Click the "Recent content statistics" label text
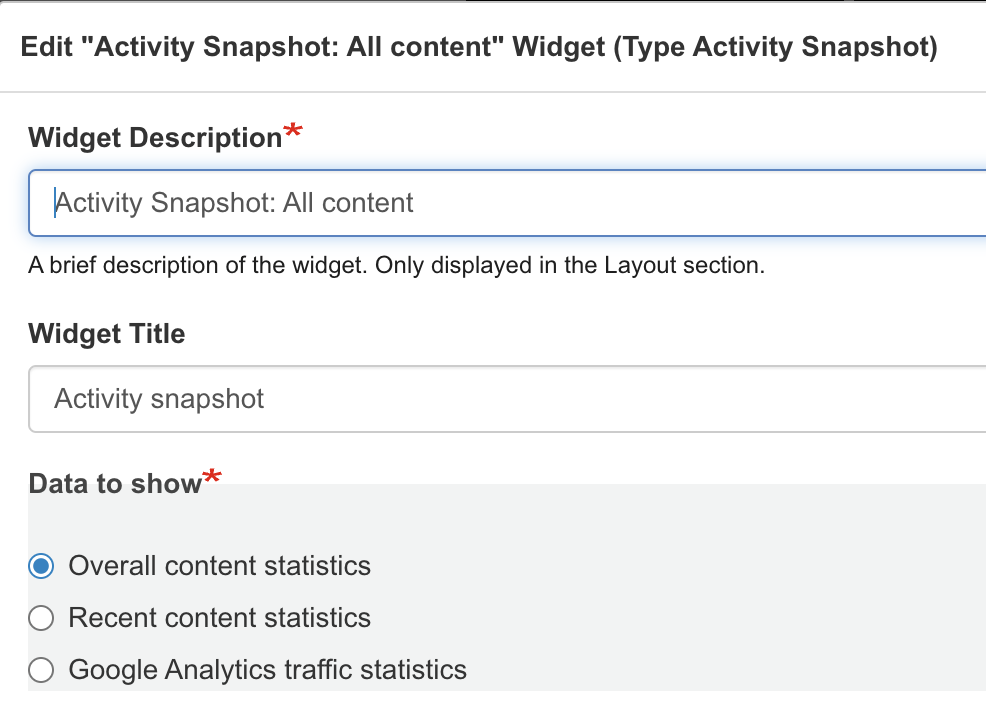 pyautogui.click(x=219, y=618)
